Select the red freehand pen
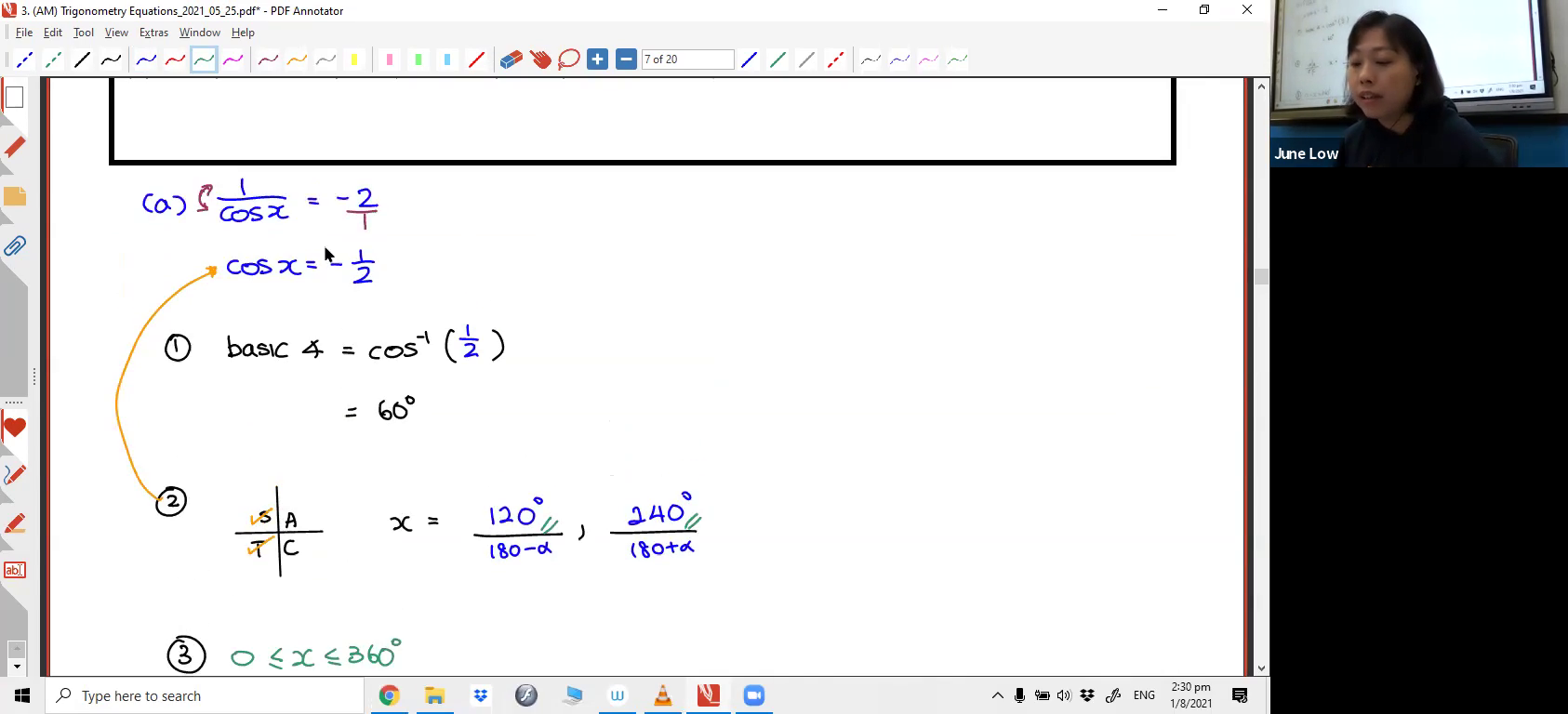 click(175, 59)
